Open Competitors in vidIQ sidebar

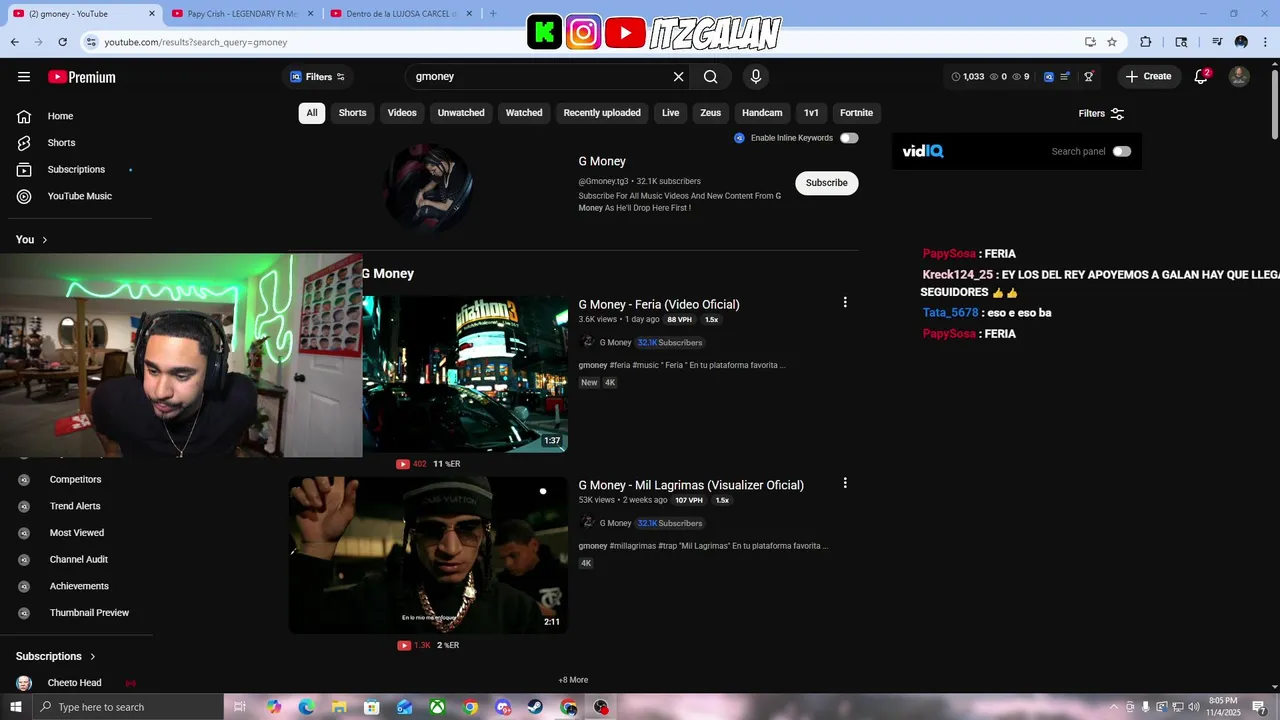75,480
